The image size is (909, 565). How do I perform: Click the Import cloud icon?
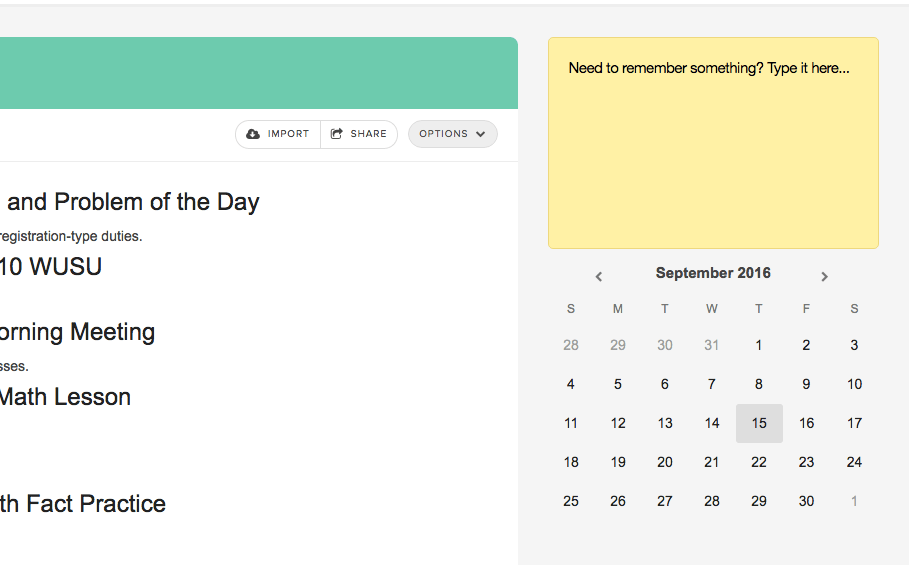(x=253, y=134)
